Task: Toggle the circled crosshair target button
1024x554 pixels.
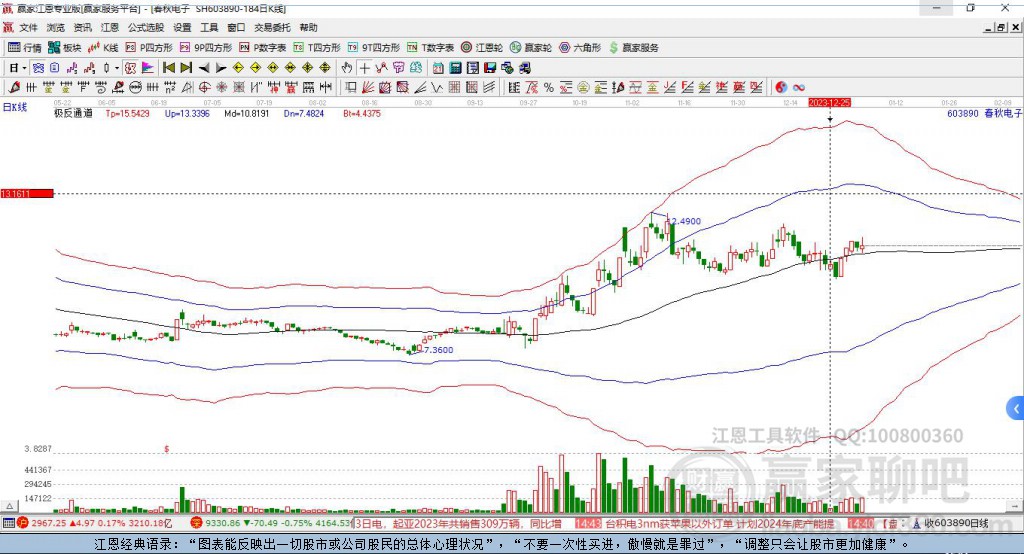Action: (204, 88)
